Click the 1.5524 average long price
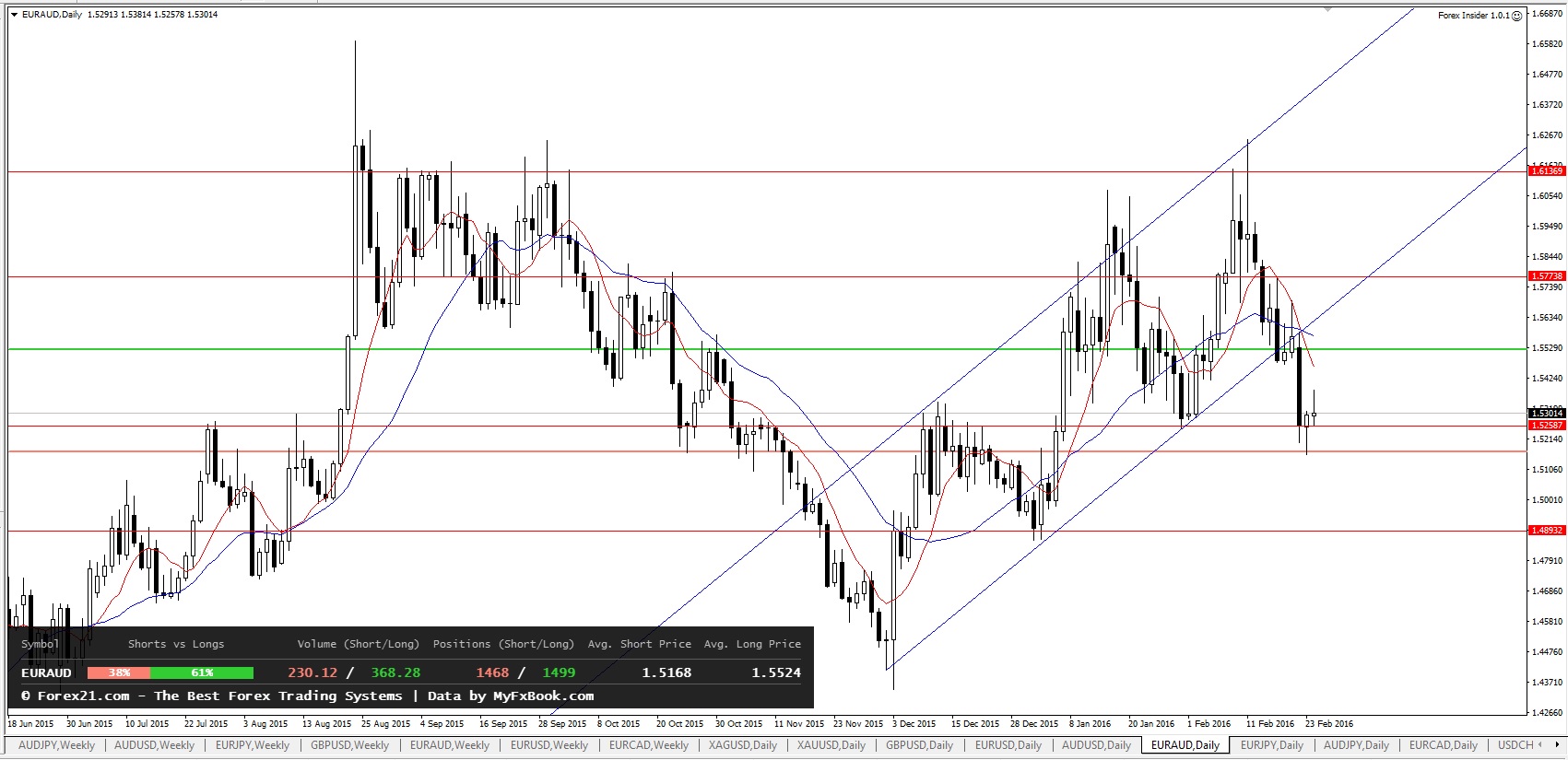 (x=776, y=673)
